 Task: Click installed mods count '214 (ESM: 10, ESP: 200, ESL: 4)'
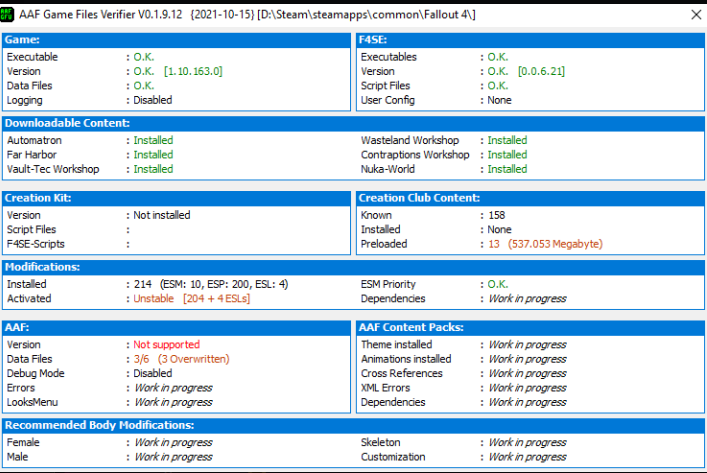[x=211, y=284]
